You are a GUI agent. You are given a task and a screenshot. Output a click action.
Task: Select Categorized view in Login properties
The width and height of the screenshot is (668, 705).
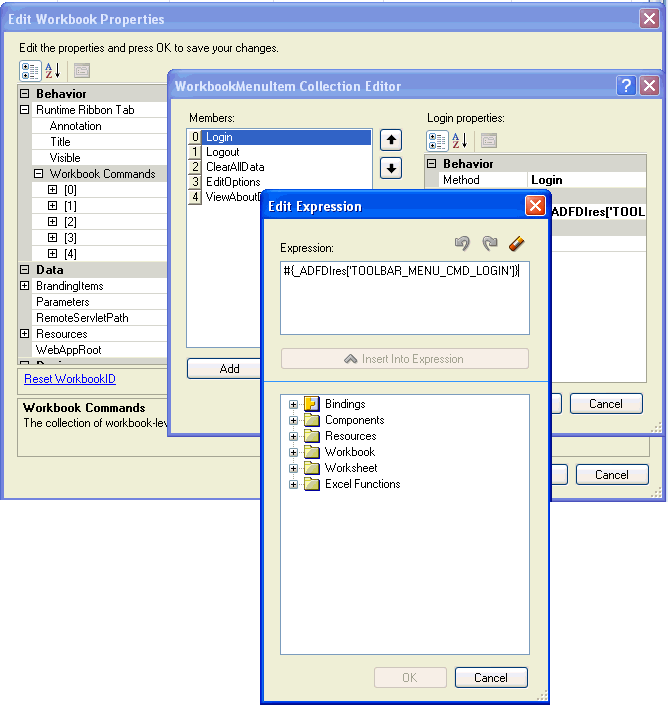pos(437,141)
